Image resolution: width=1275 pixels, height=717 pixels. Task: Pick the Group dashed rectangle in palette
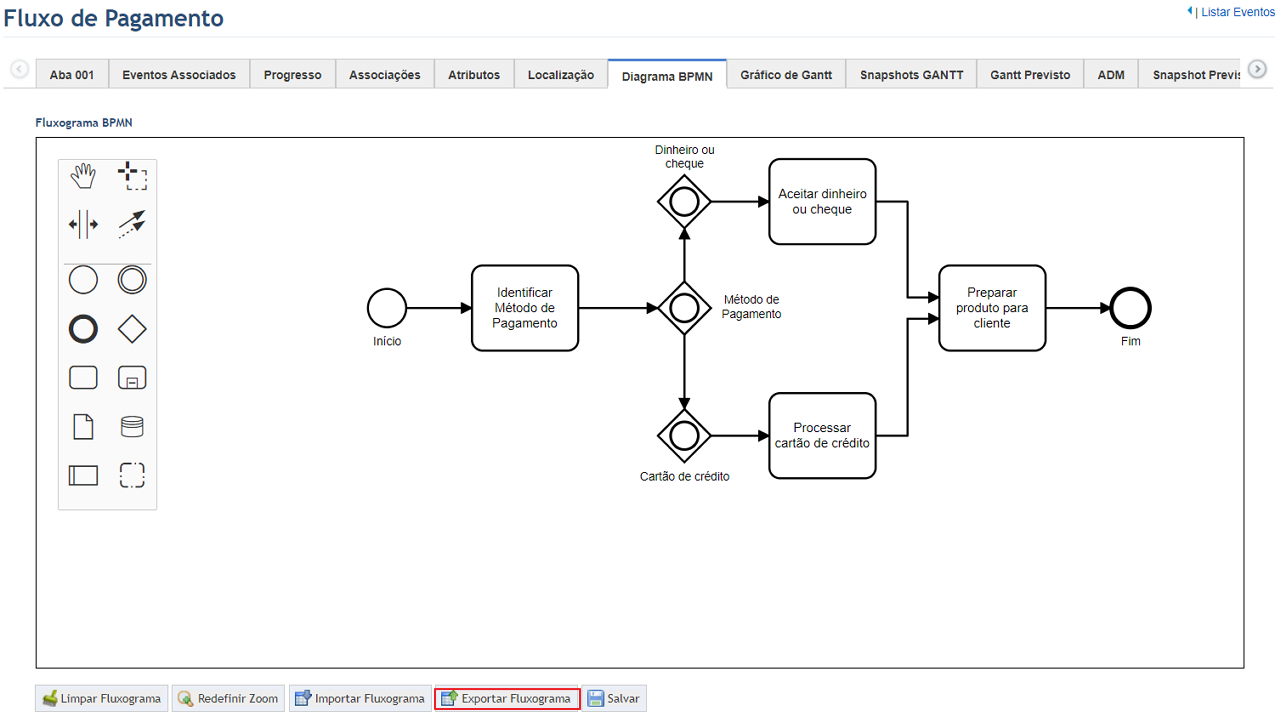pos(132,475)
